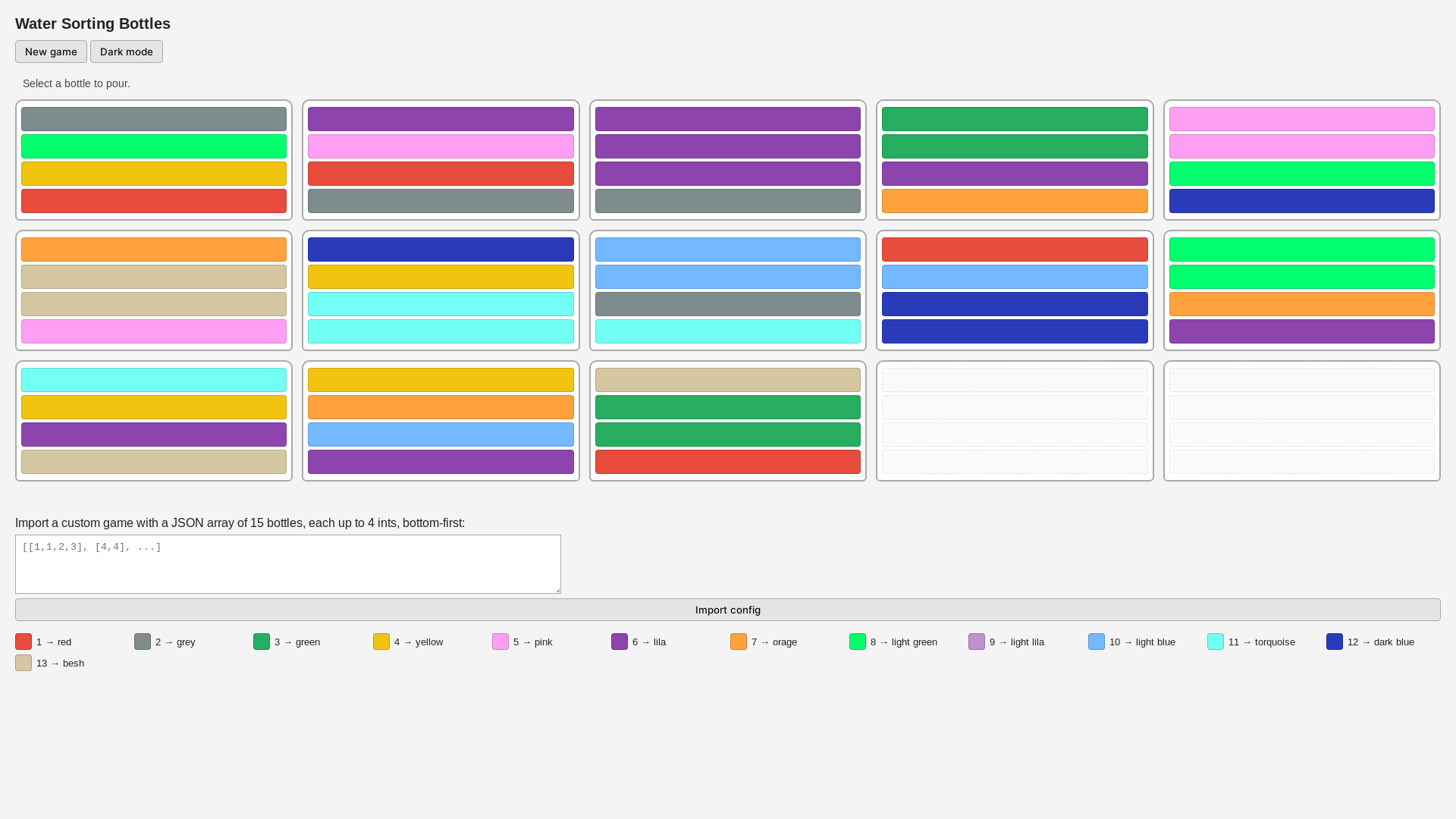This screenshot has width=1456, height=819.
Task: Start a New game
Action: coord(51,52)
